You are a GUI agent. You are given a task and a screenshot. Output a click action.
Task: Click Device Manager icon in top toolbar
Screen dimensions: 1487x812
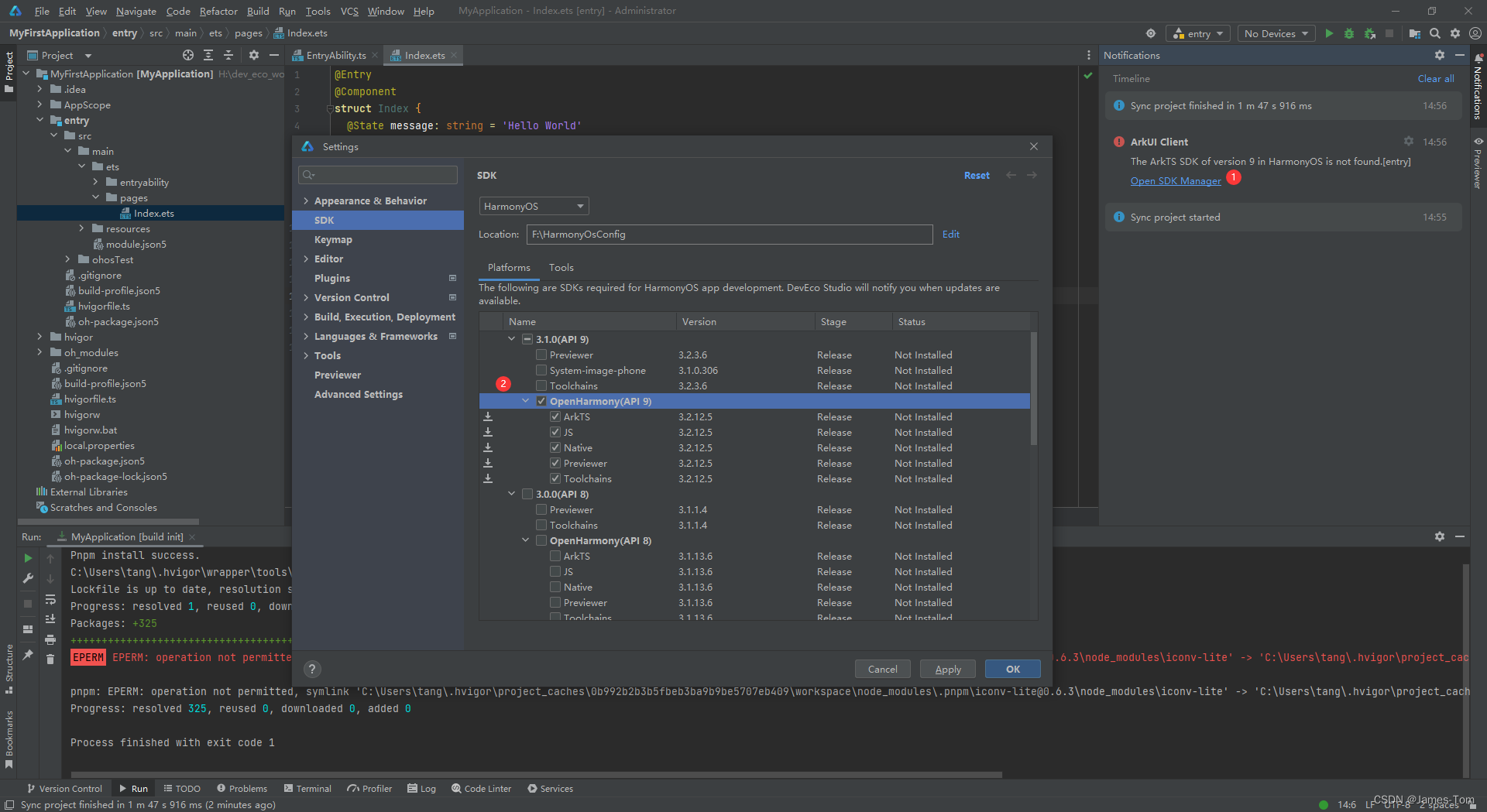[x=1415, y=33]
